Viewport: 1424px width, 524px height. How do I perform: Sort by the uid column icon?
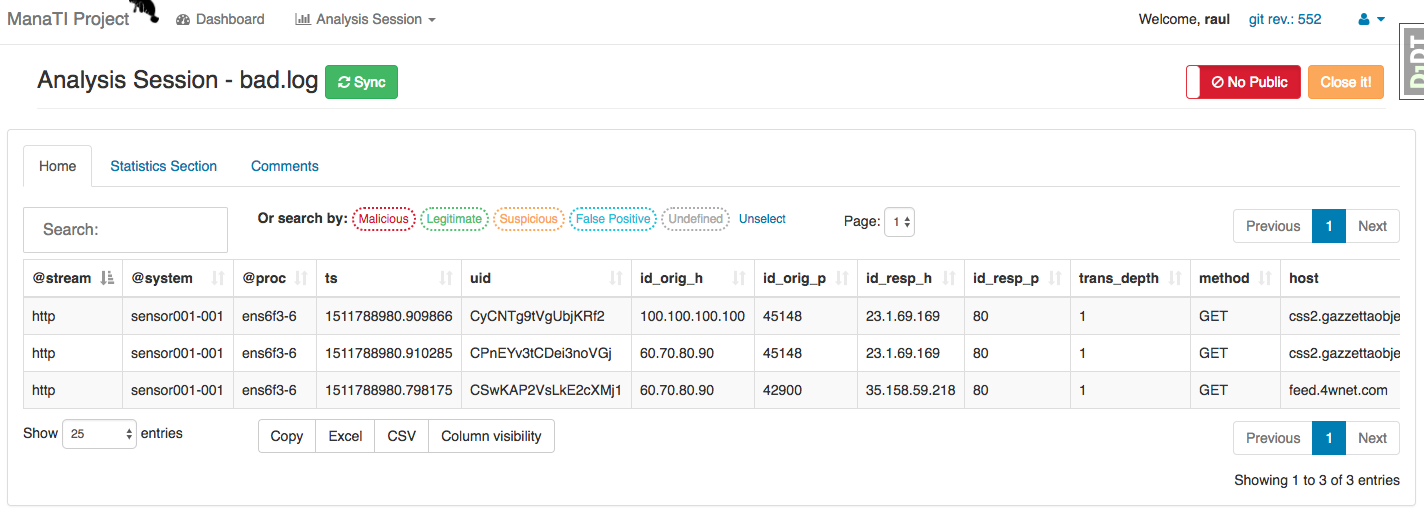pyautogui.click(x=616, y=278)
